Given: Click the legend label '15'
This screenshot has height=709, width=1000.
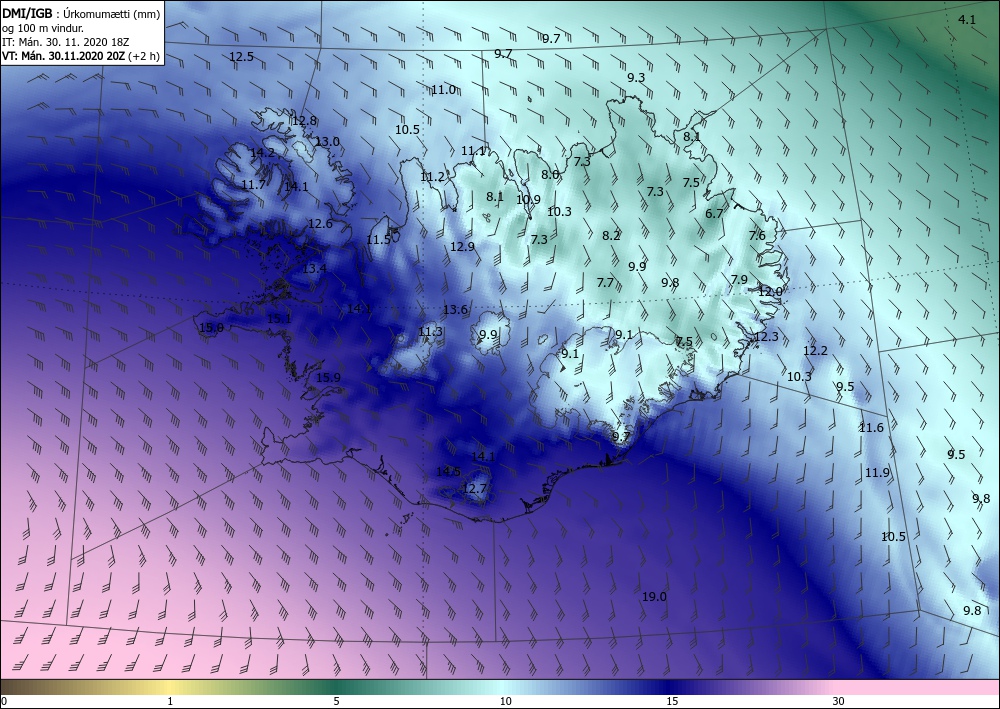Looking at the screenshot, I should tap(672, 702).
